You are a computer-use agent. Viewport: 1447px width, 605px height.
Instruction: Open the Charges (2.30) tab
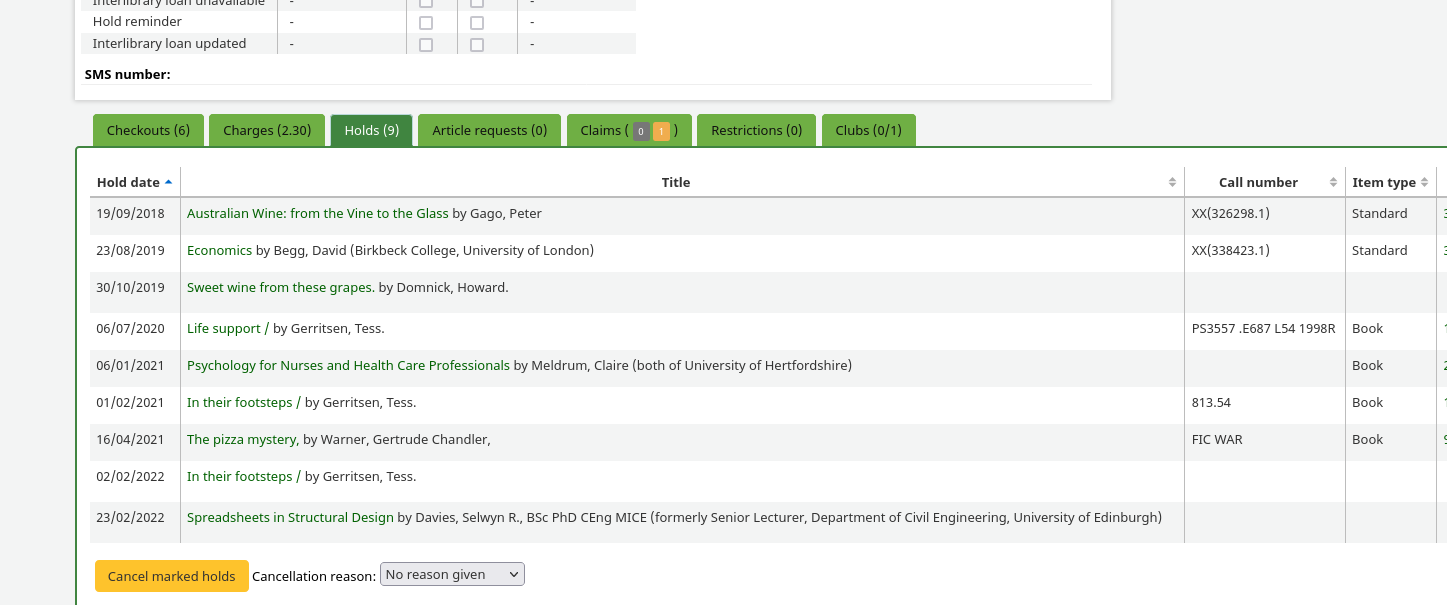coord(267,130)
